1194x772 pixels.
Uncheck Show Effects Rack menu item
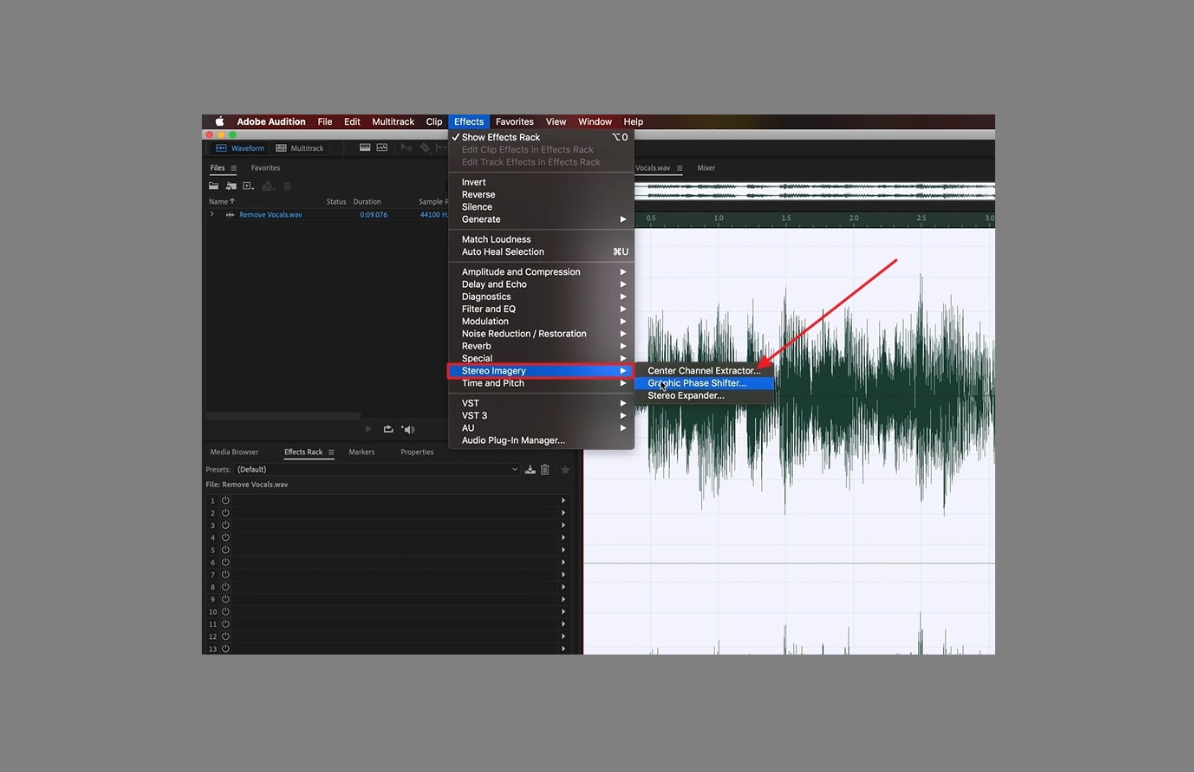pyautogui.click(x=500, y=137)
